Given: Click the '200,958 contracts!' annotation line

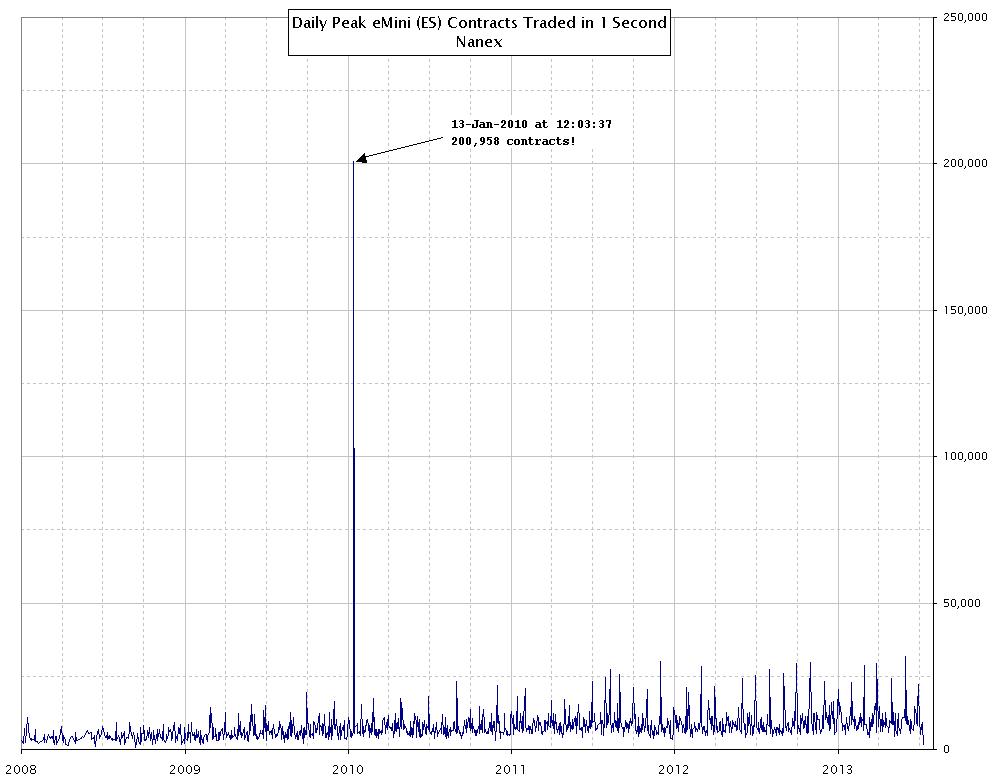Looking at the screenshot, I should (x=513, y=142).
